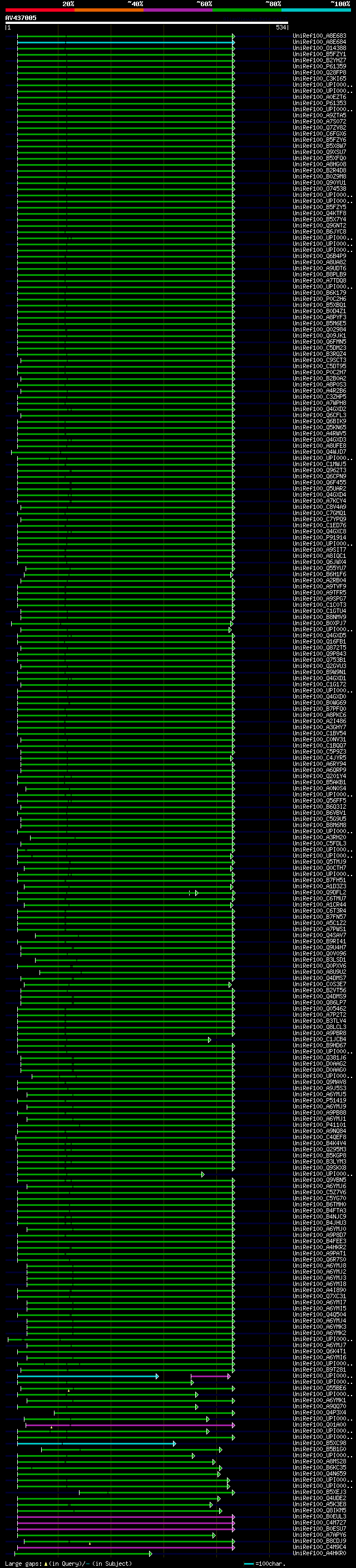Select hit label UniRef100_P91914
Viewport: 356px width, 1568px height.
(x=319, y=538)
